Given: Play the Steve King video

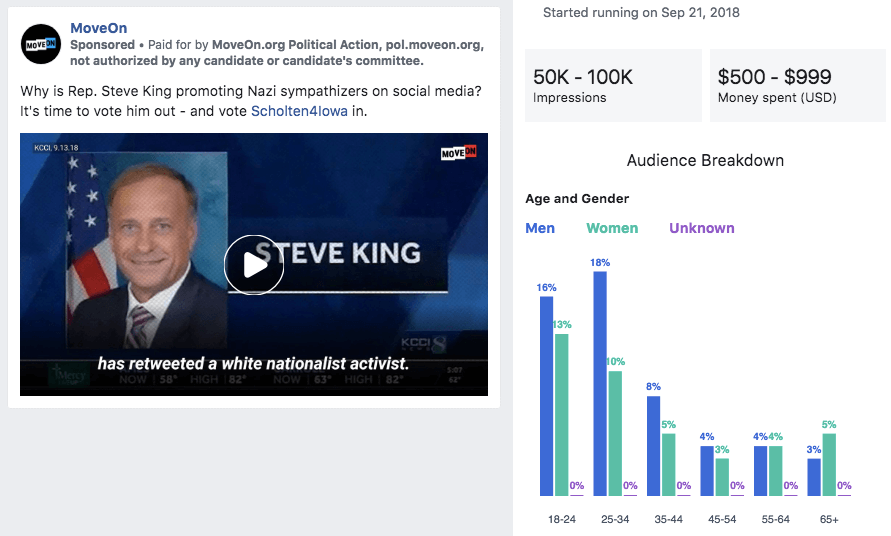Looking at the screenshot, I should (254, 265).
